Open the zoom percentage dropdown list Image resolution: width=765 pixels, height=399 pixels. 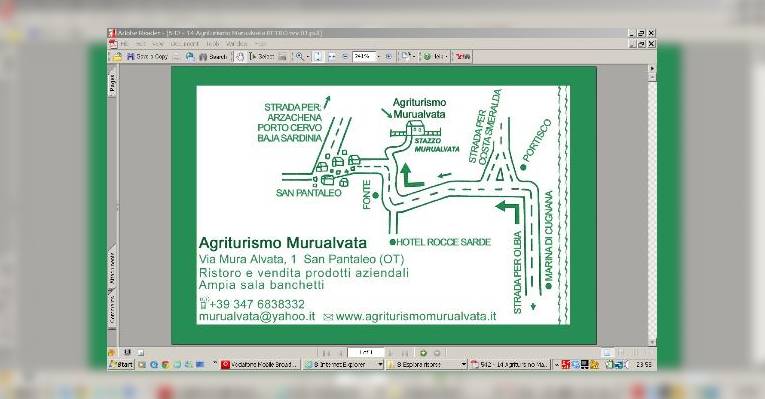click(378, 57)
